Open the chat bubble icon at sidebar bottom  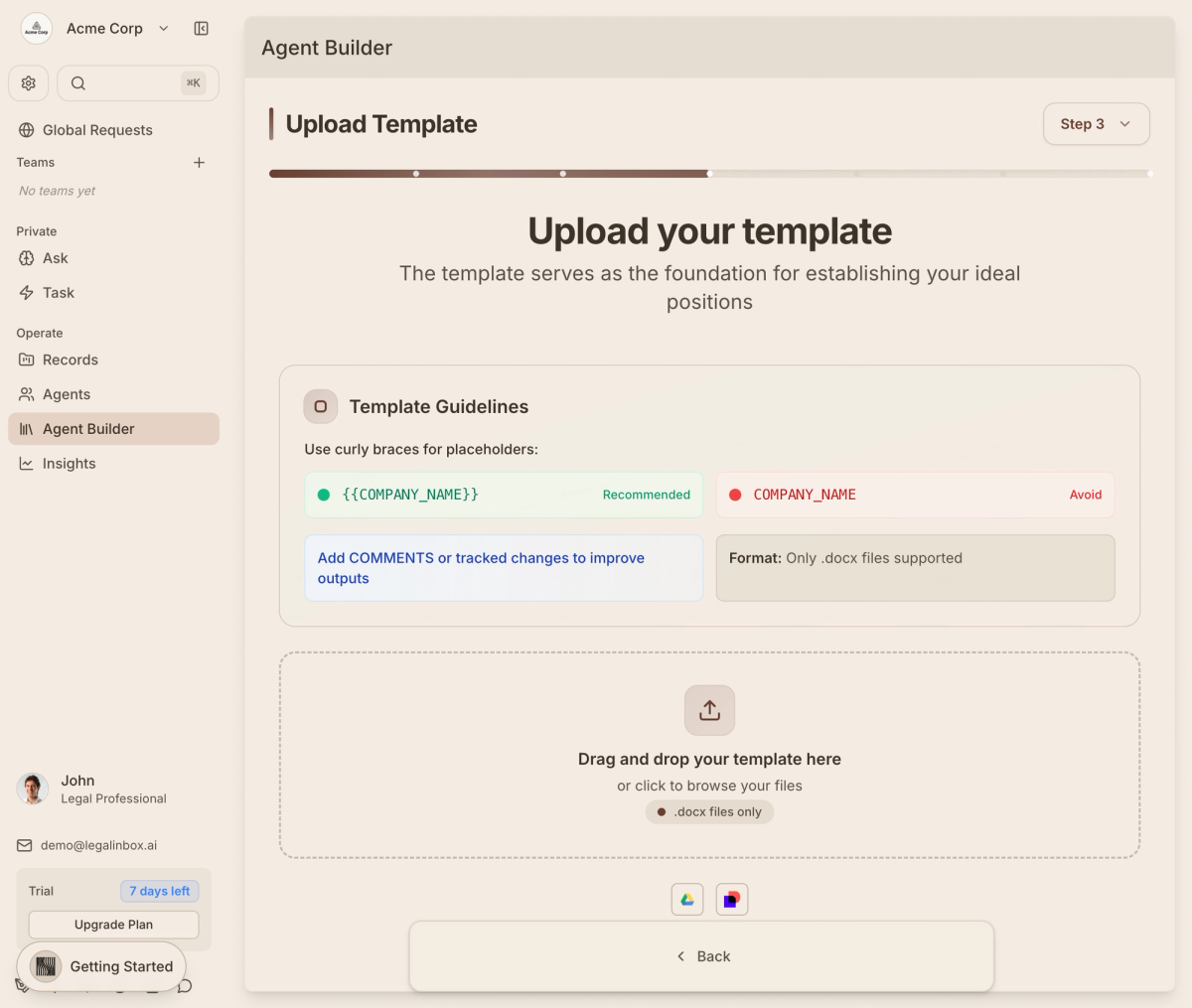(x=185, y=986)
